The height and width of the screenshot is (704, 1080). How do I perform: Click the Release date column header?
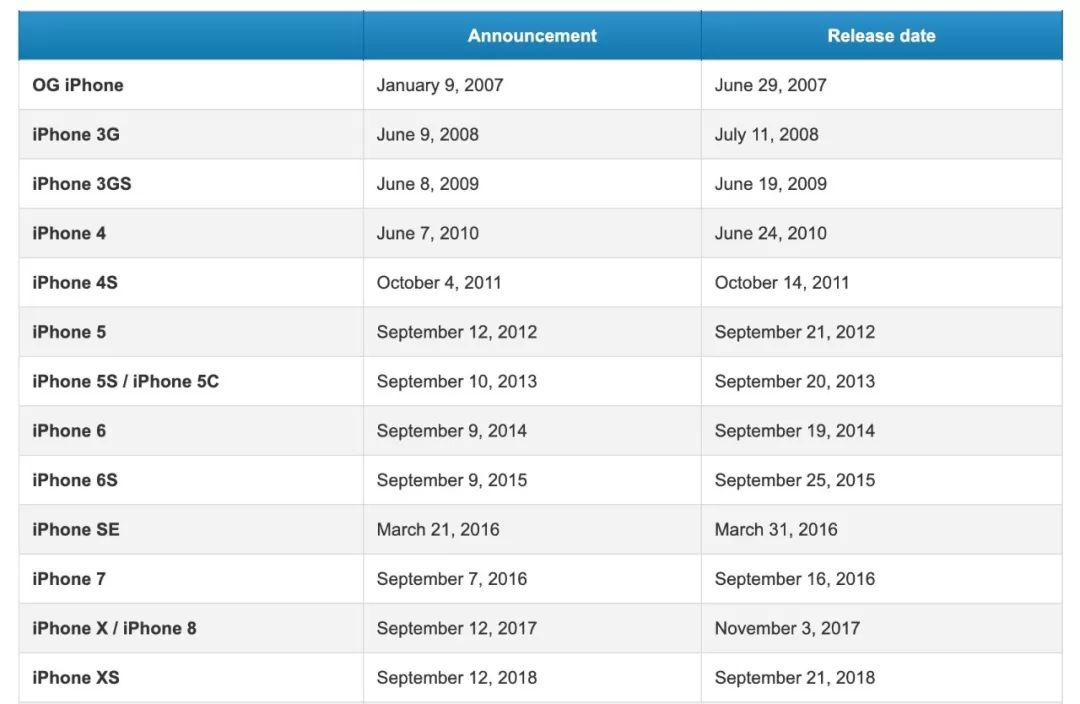(881, 36)
